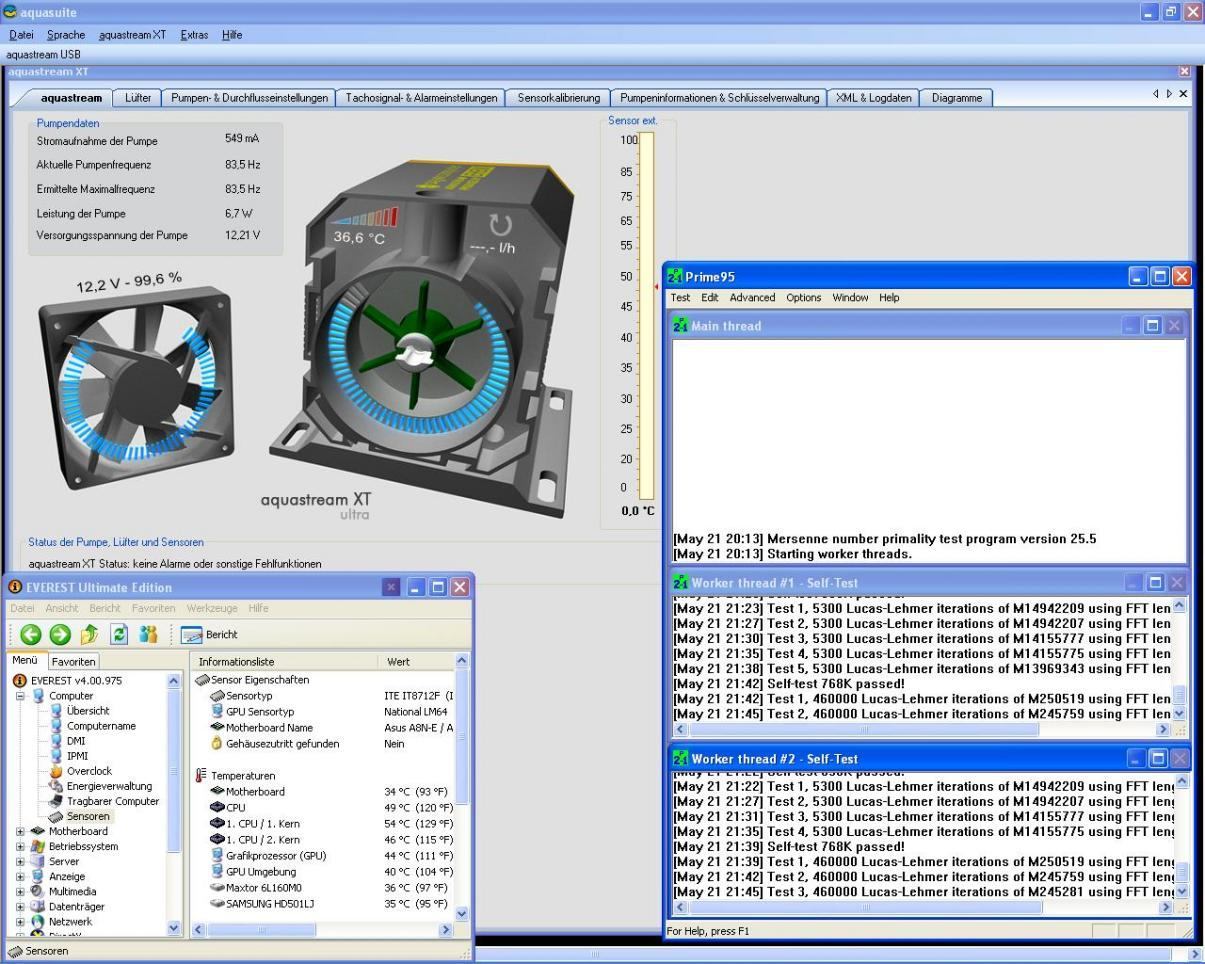The image size is (1205, 964).
Task: Open the Sensorkalibrierung tab
Action: (559, 98)
